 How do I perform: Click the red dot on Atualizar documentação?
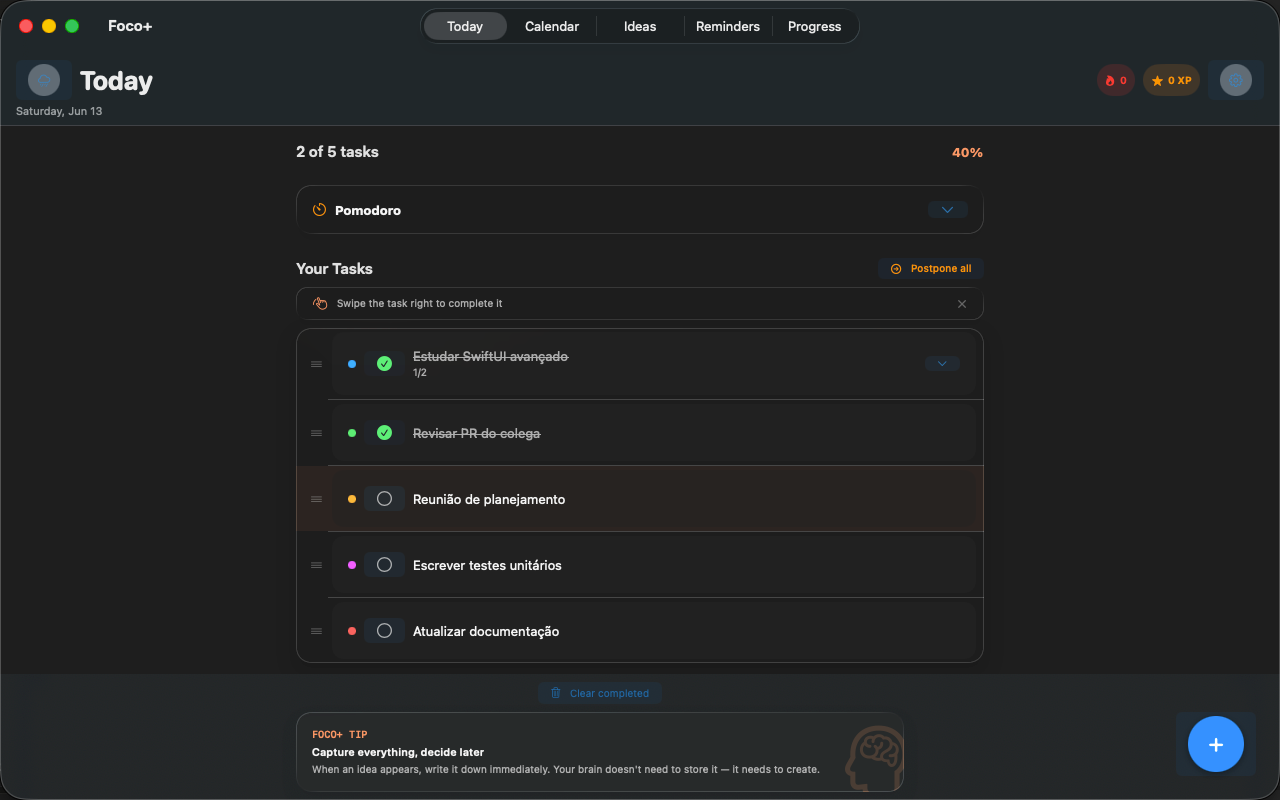(x=352, y=631)
